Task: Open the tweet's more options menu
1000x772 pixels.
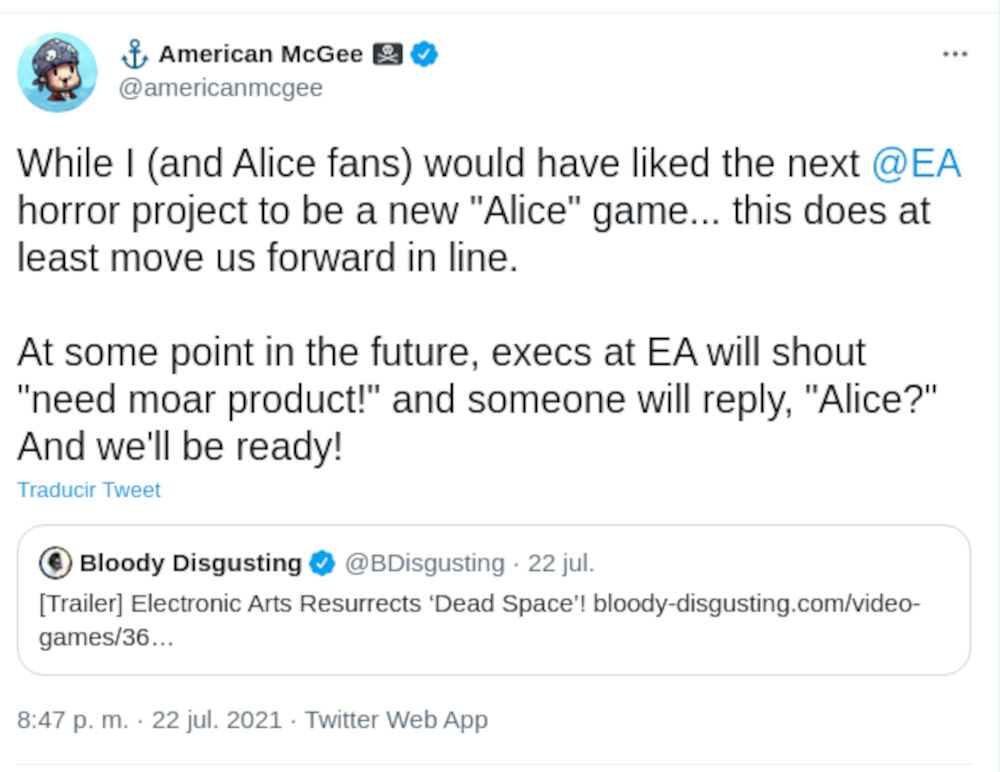Action: point(955,54)
